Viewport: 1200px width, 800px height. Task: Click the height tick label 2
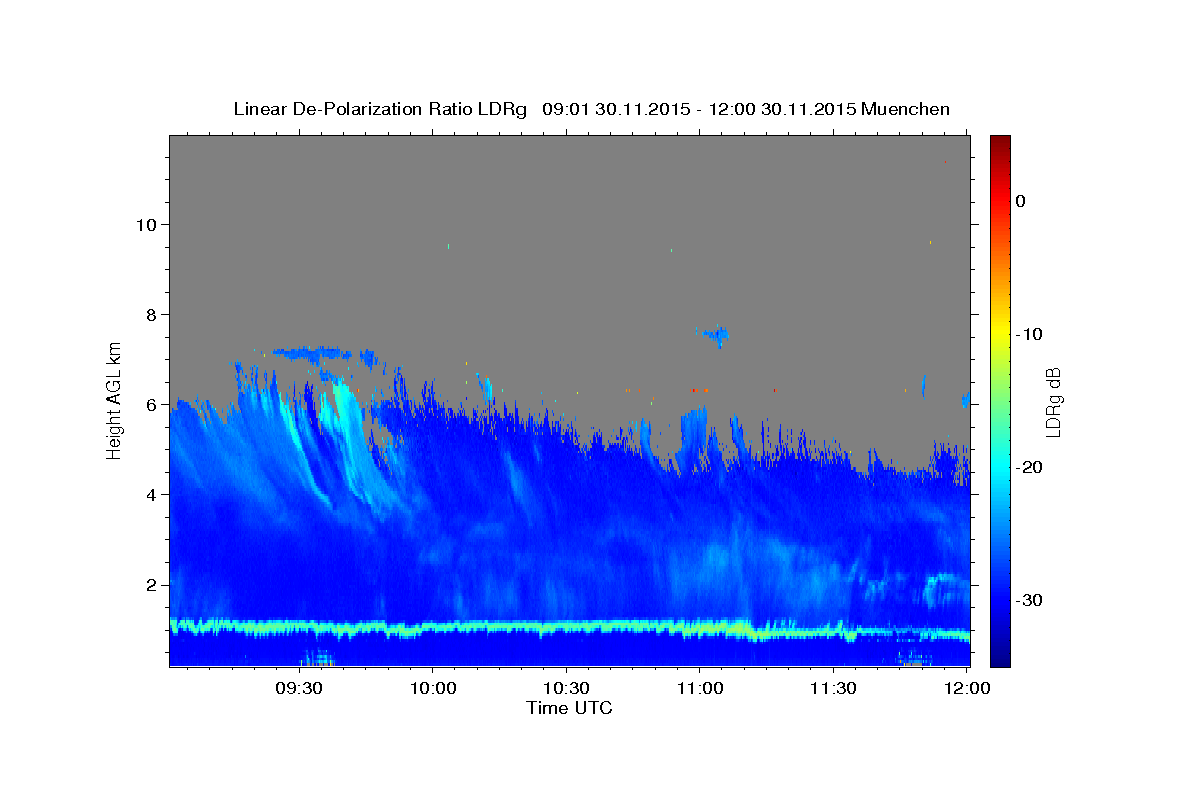pos(153,584)
